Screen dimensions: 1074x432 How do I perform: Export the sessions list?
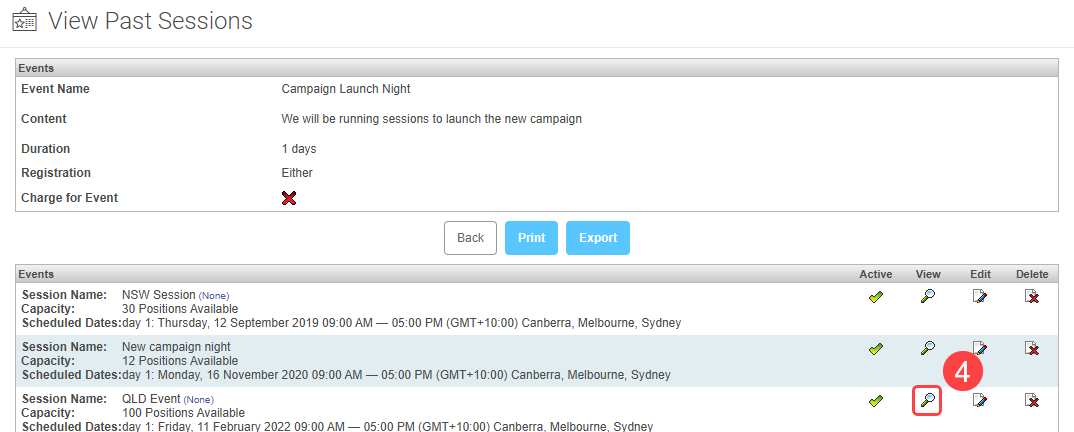[597, 238]
